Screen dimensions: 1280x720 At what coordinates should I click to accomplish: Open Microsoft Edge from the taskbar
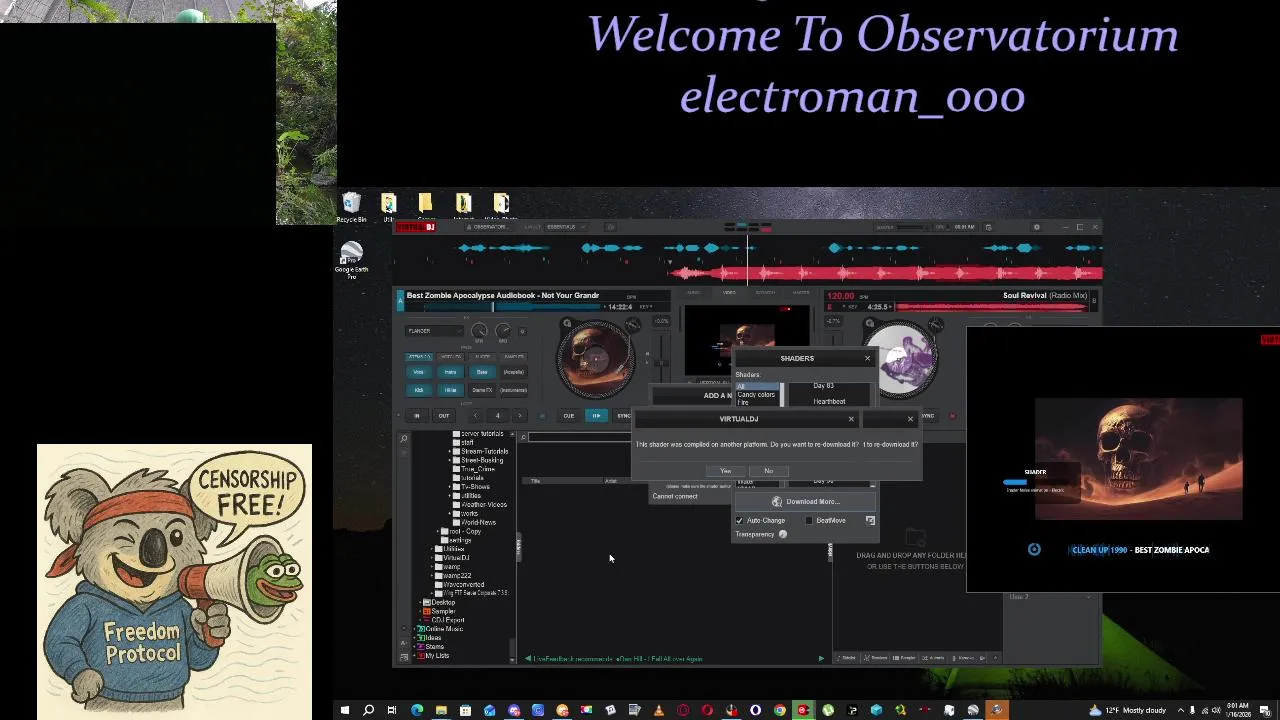pos(417,711)
